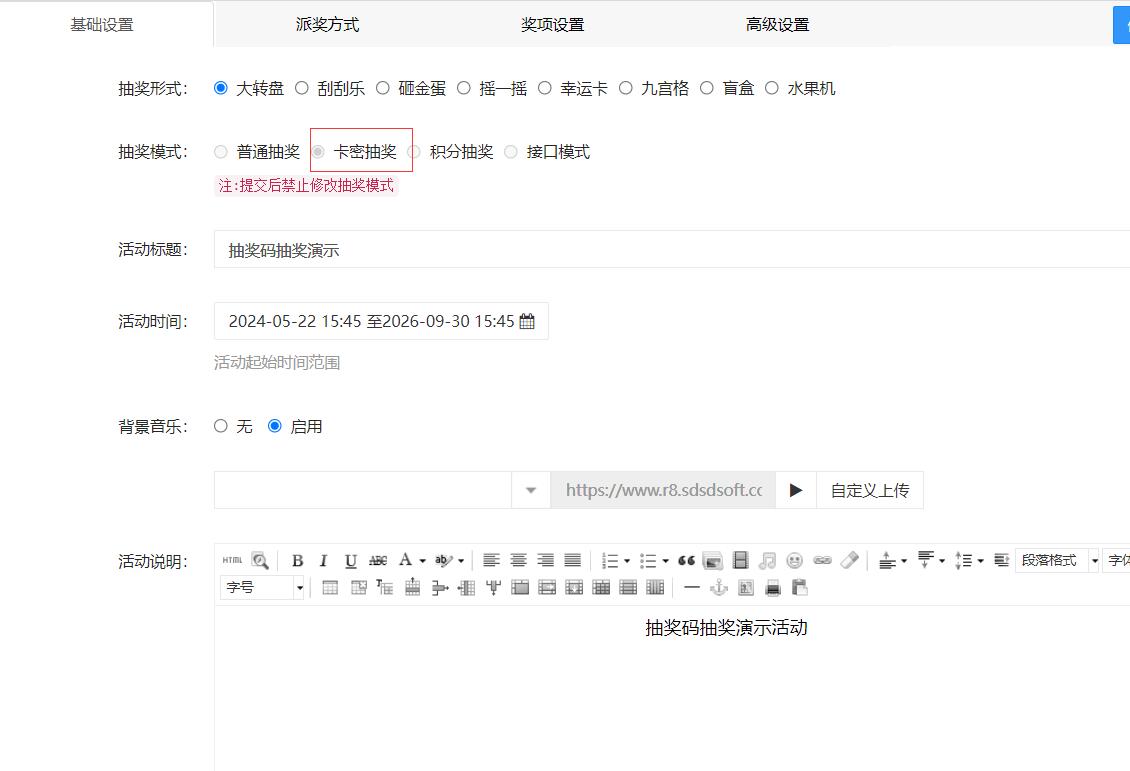The image size is (1130, 771).
Task: Justify text in the editor
Action: [572, 560]
